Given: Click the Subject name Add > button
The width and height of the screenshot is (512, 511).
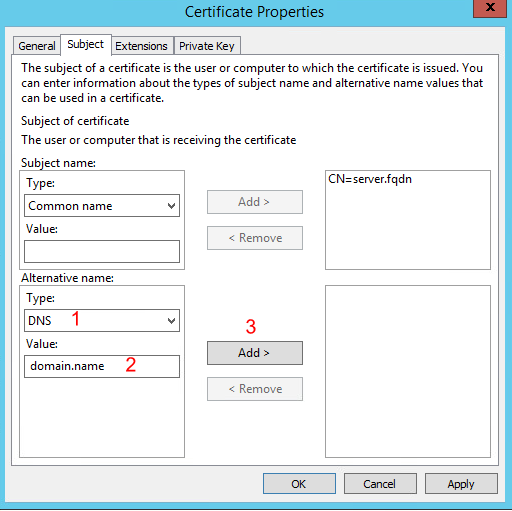Looking at the screenshot, I should click(x=255, y=202).
